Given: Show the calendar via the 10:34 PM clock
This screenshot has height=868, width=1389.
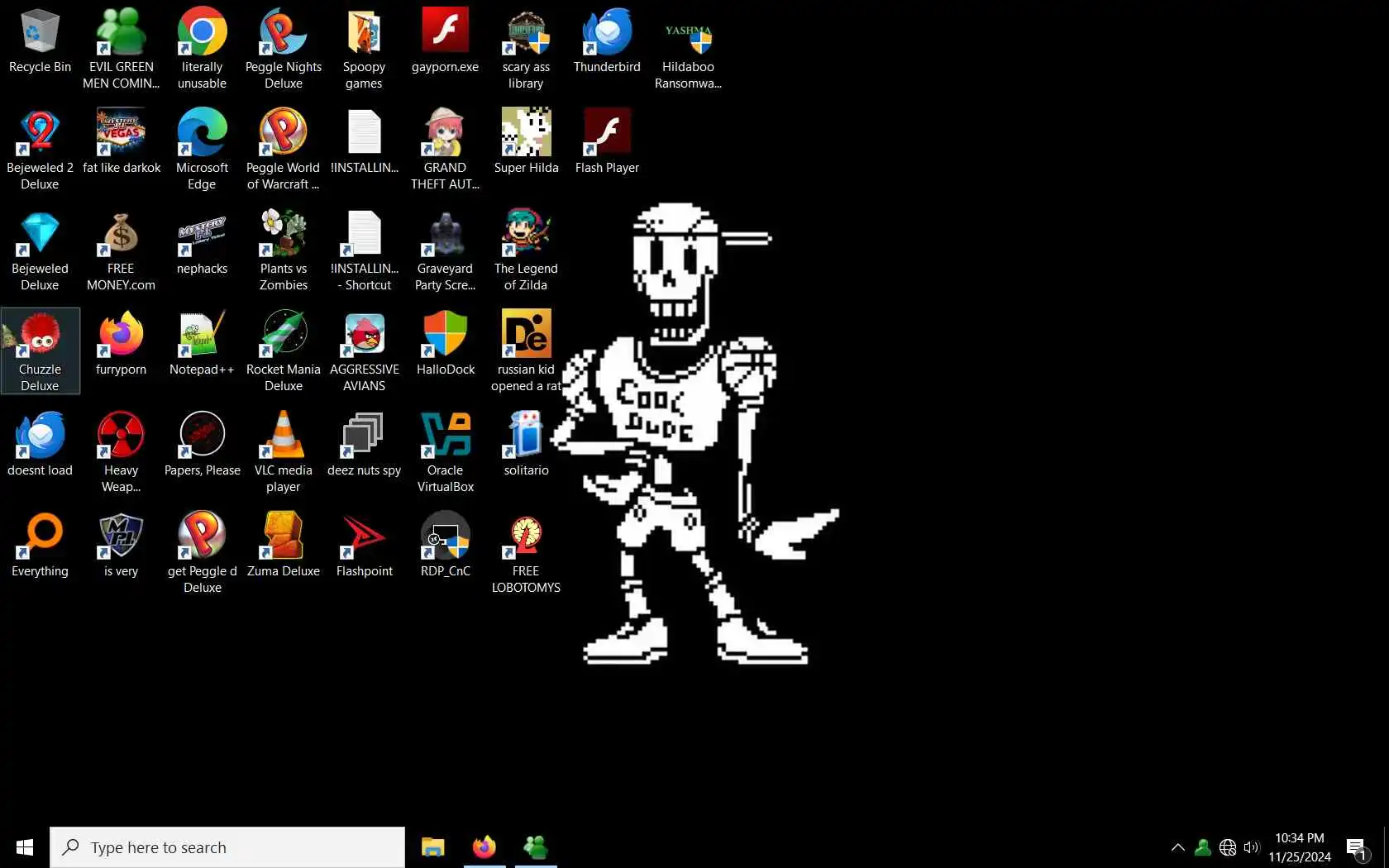Looking at the screenshot, I should click(x=1300, y=847).
